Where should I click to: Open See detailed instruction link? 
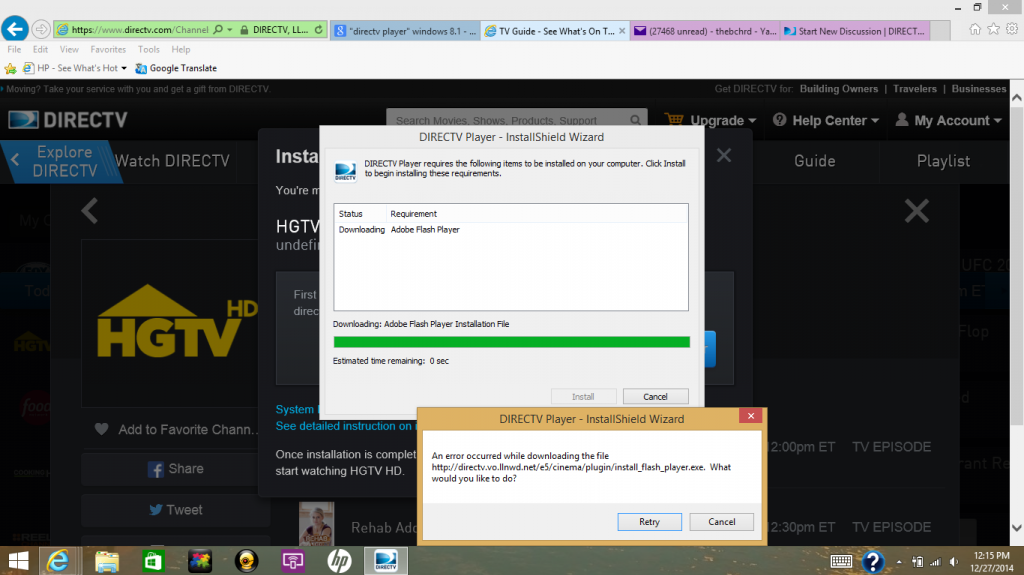[344, 426]
